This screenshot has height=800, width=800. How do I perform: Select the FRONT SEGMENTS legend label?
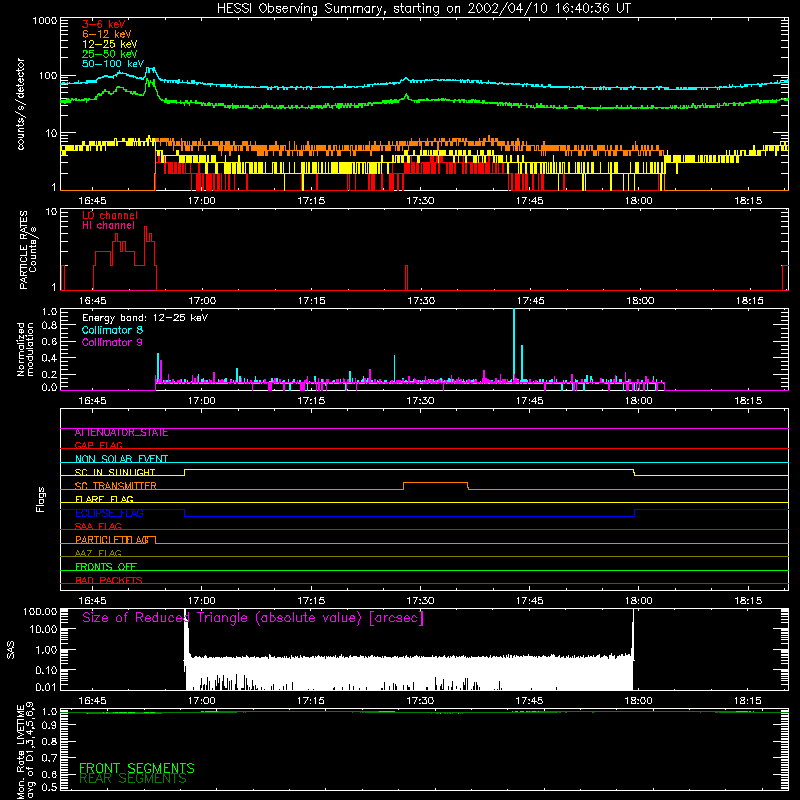click(137, 768)
